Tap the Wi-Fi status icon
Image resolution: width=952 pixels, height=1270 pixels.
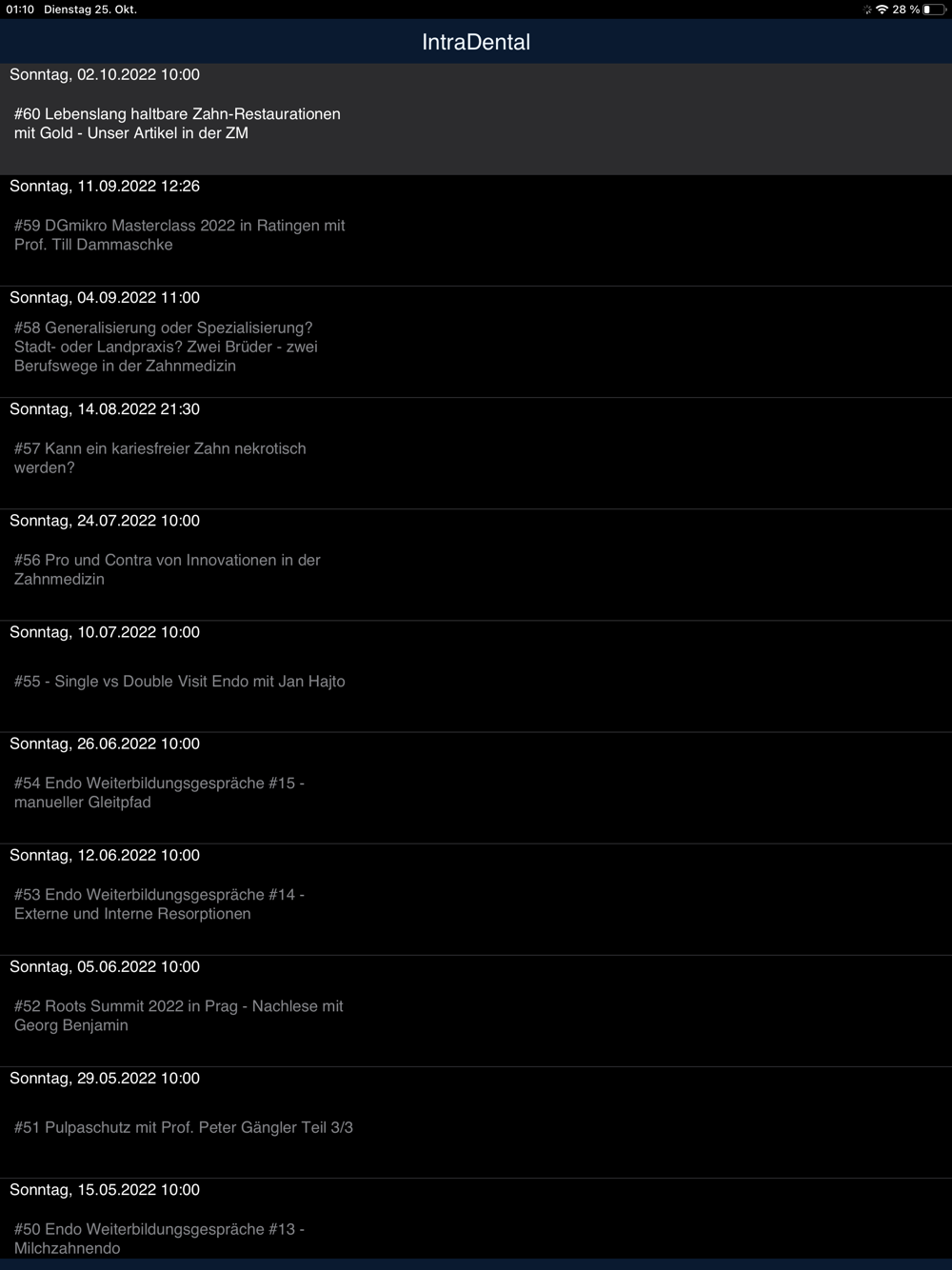[883, 10]
